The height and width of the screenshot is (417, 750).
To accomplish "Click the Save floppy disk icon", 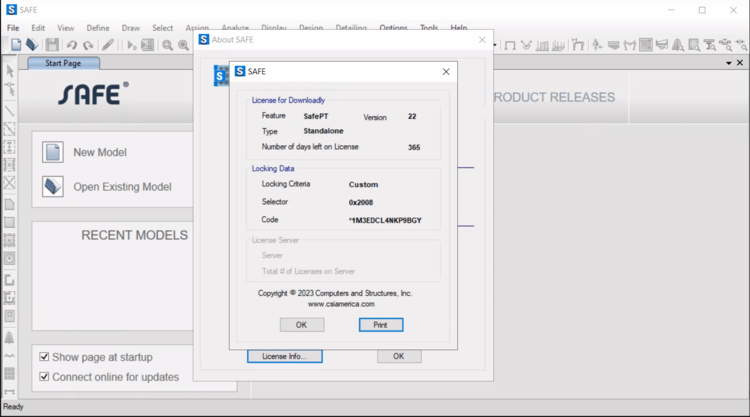I will click(52, 45).
